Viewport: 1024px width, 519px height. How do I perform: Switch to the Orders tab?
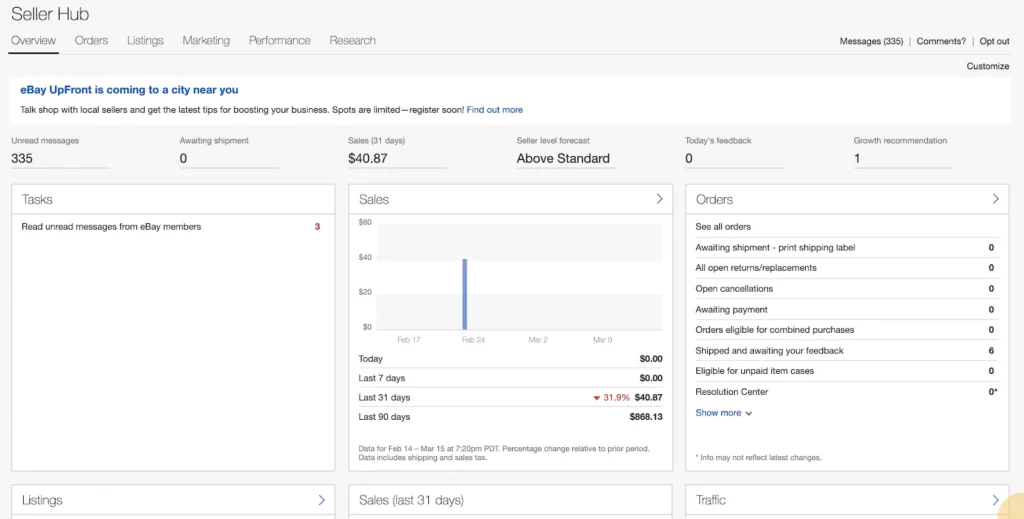tap(91, 40)
